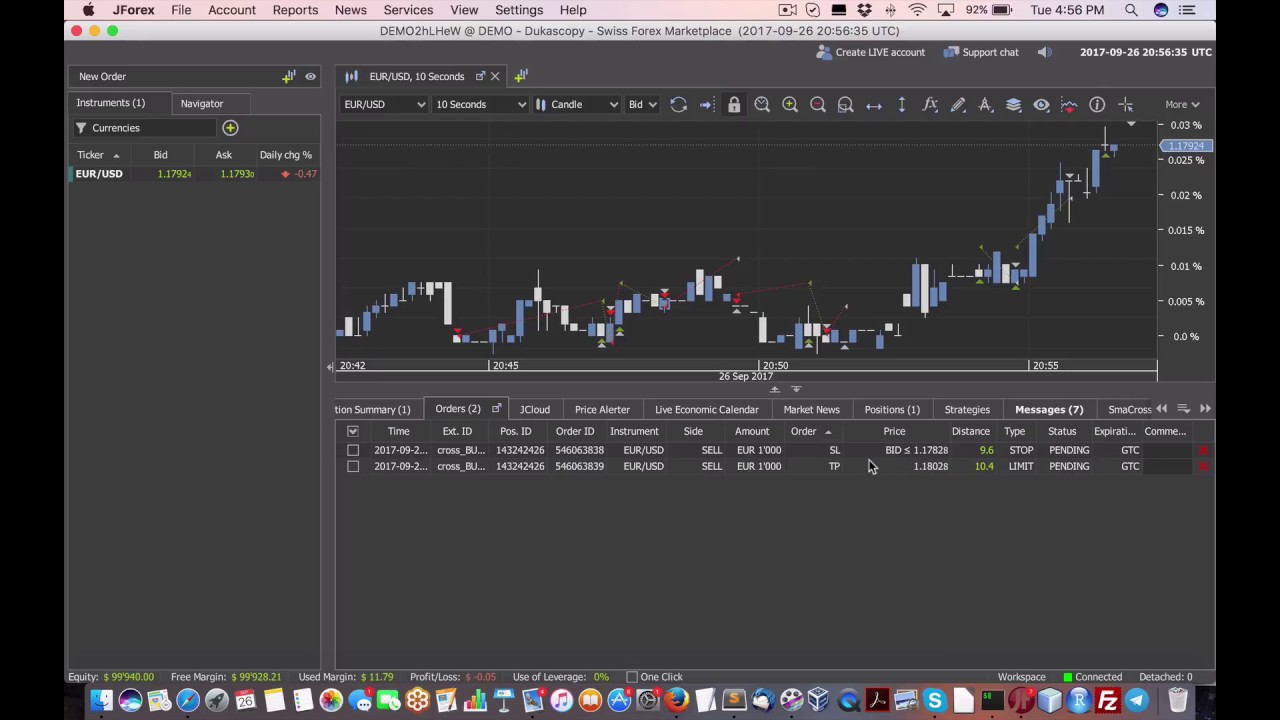
Task: Detach the EUR/USD chart tab
Action: point(480,76)
